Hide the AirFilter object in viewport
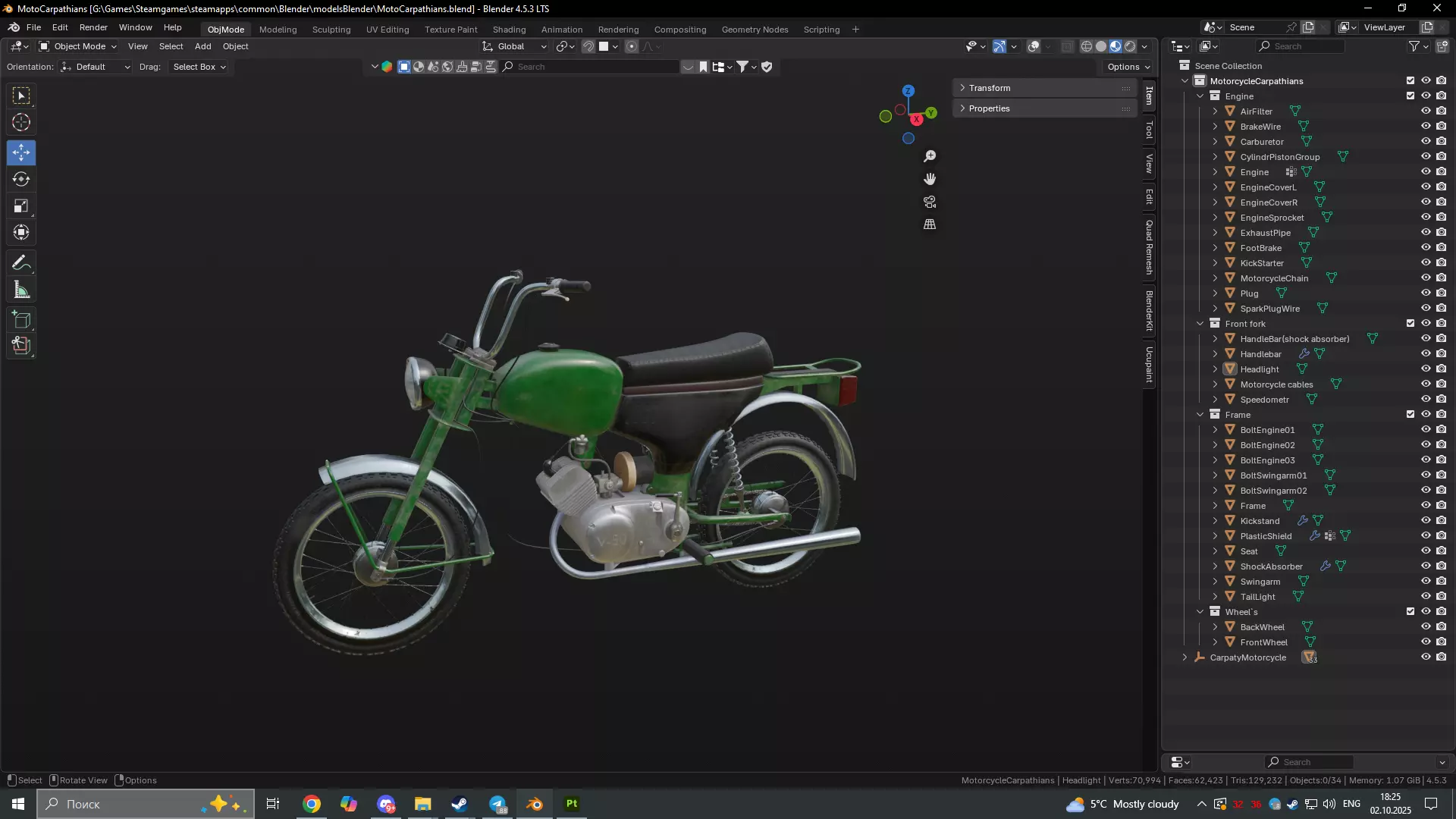The width and height of the screenshot is (1456, 819). tap(1426, 111)
